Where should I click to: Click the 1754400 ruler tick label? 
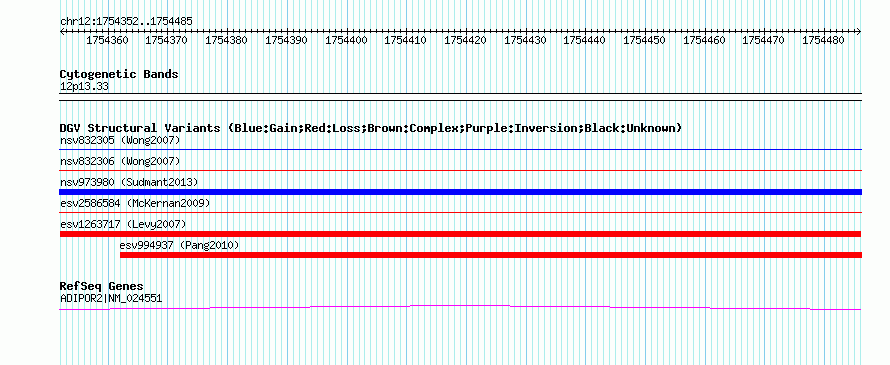(346, 41)
